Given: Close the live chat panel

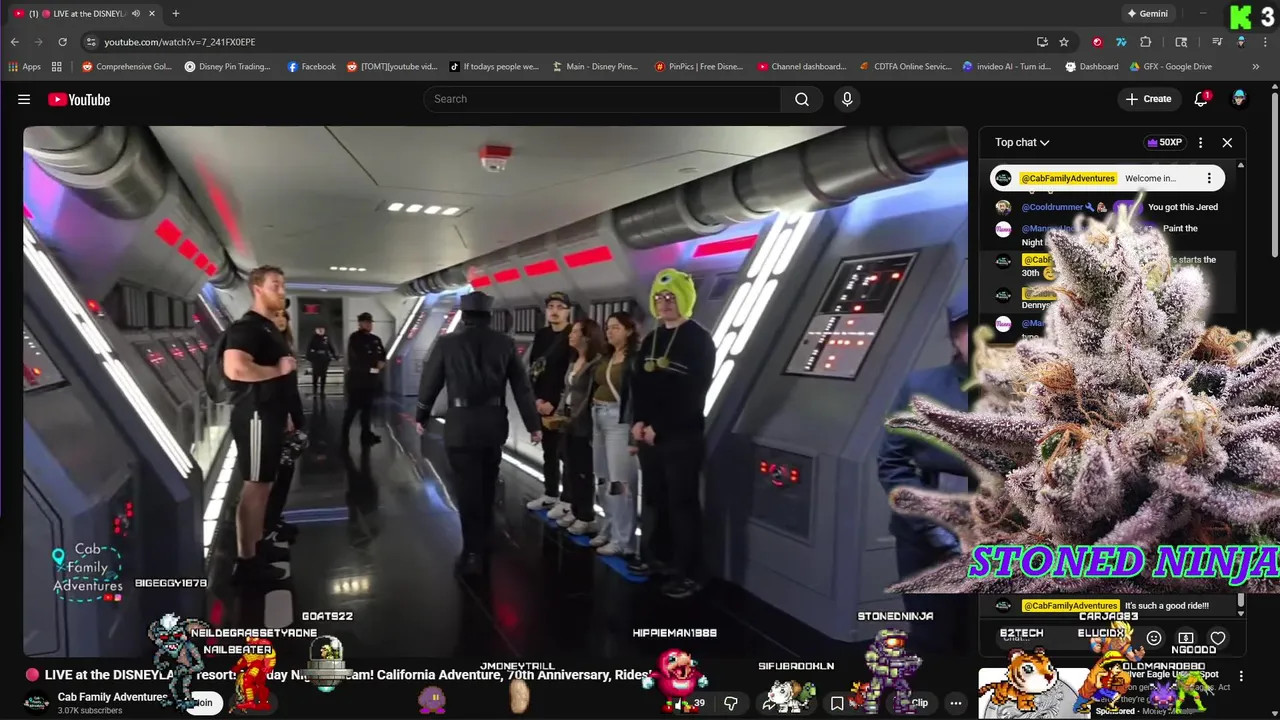Looking at the screenshot, I should click(1227, 143).
